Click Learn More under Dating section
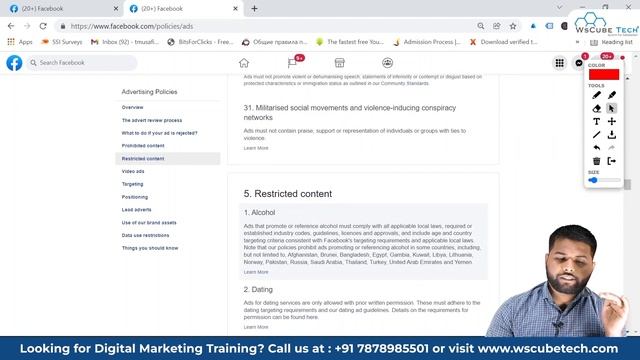Viewport: 640px width, 360px height. [256, 327]
